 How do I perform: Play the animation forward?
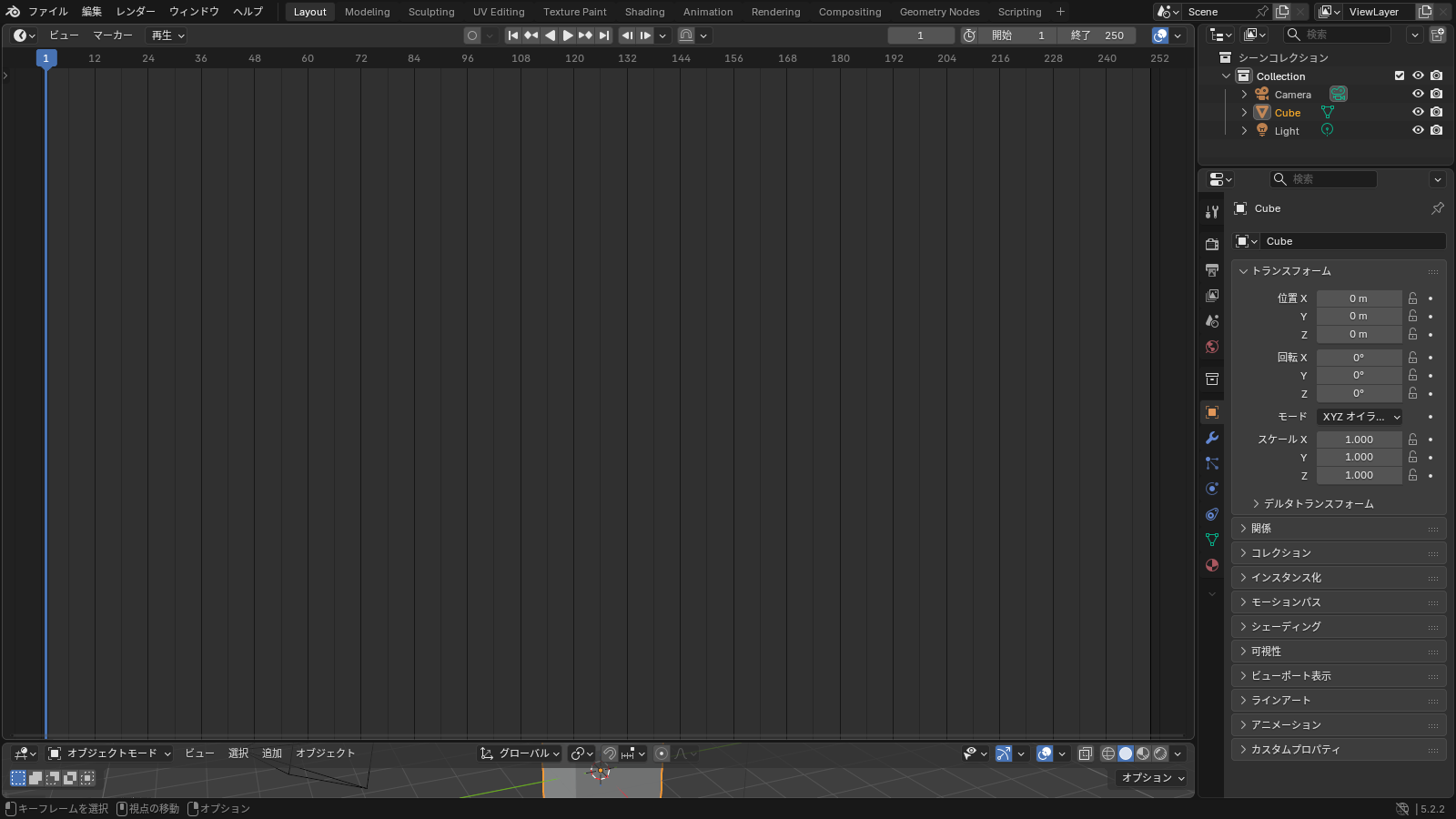point(568,35)
